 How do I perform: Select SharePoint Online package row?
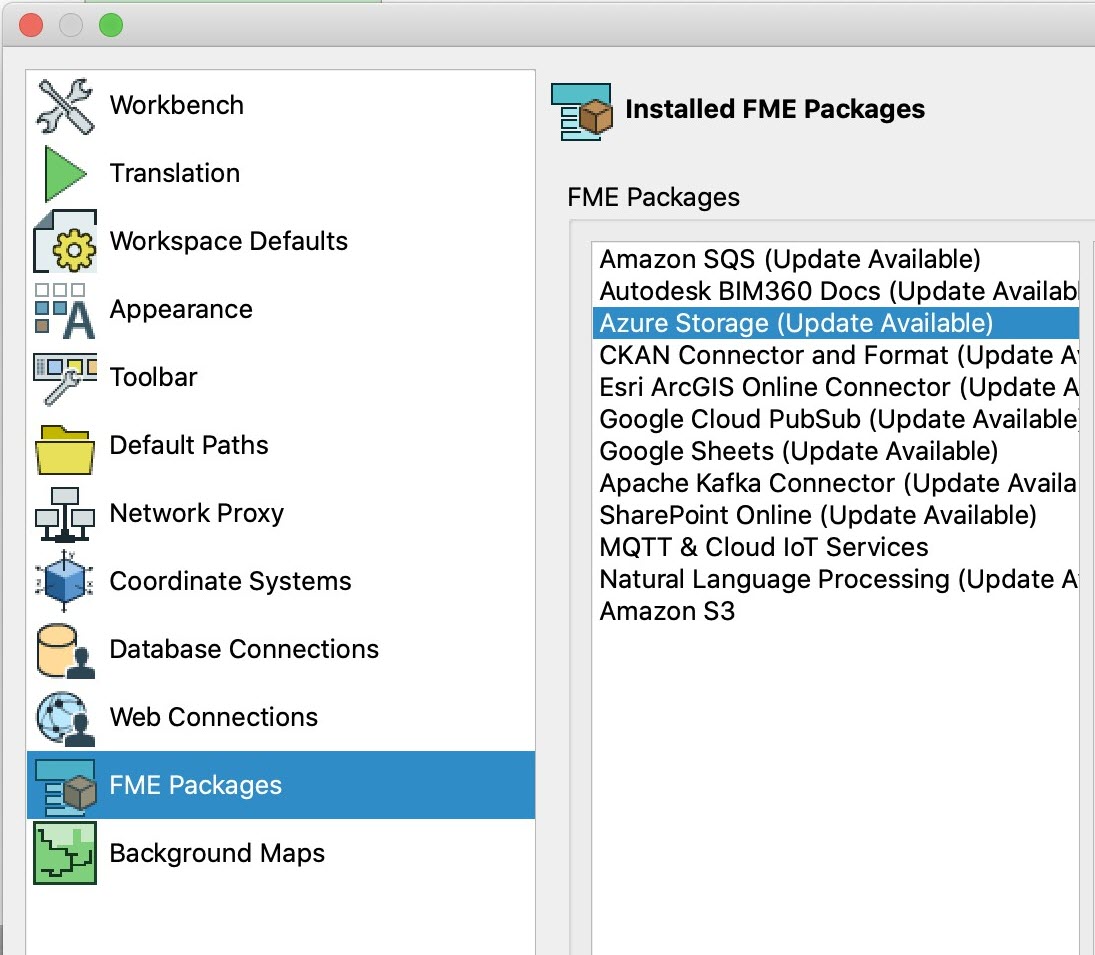pos(835,516)
